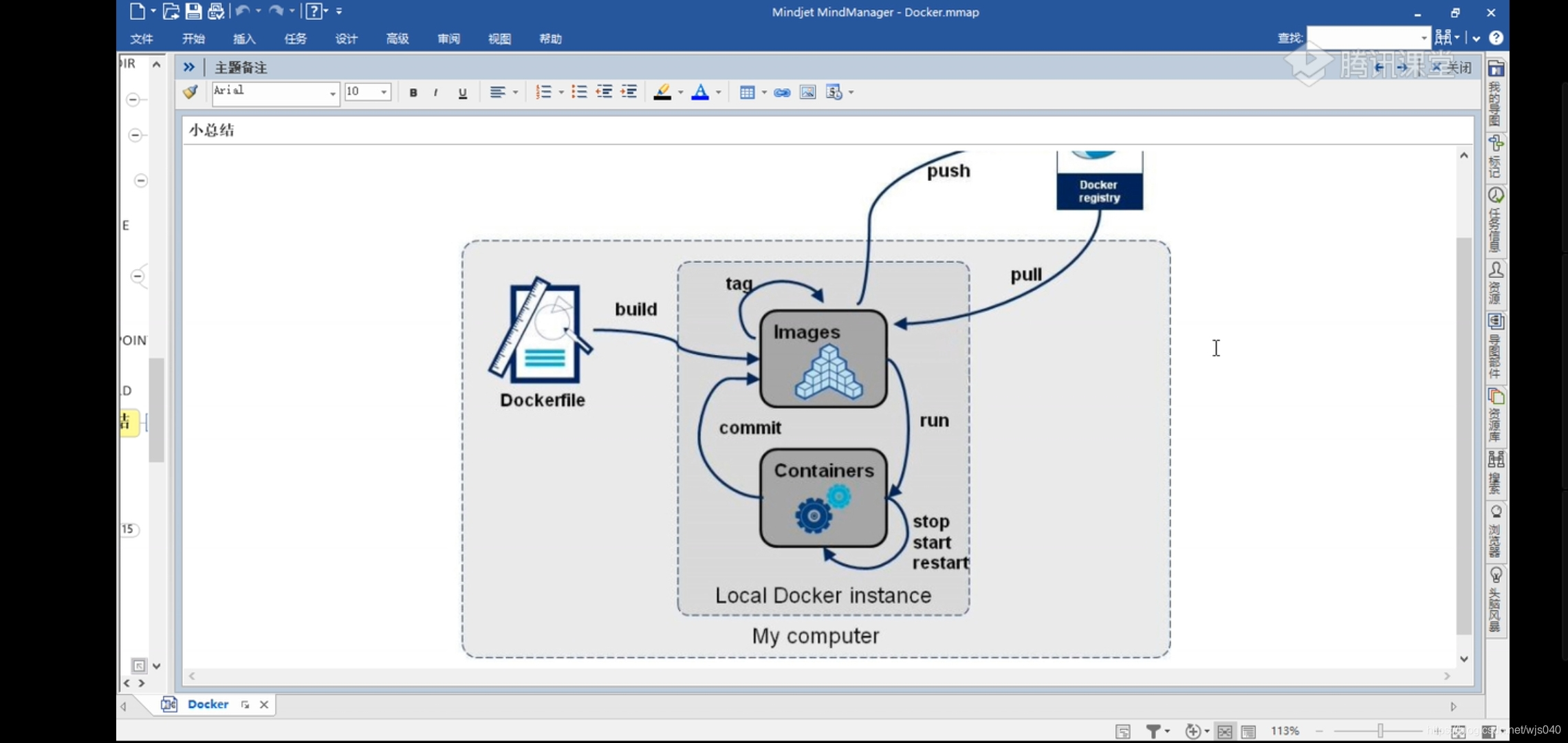Decrease the paragraph indent
1568x743 pixels.
[x=605, y=92]
